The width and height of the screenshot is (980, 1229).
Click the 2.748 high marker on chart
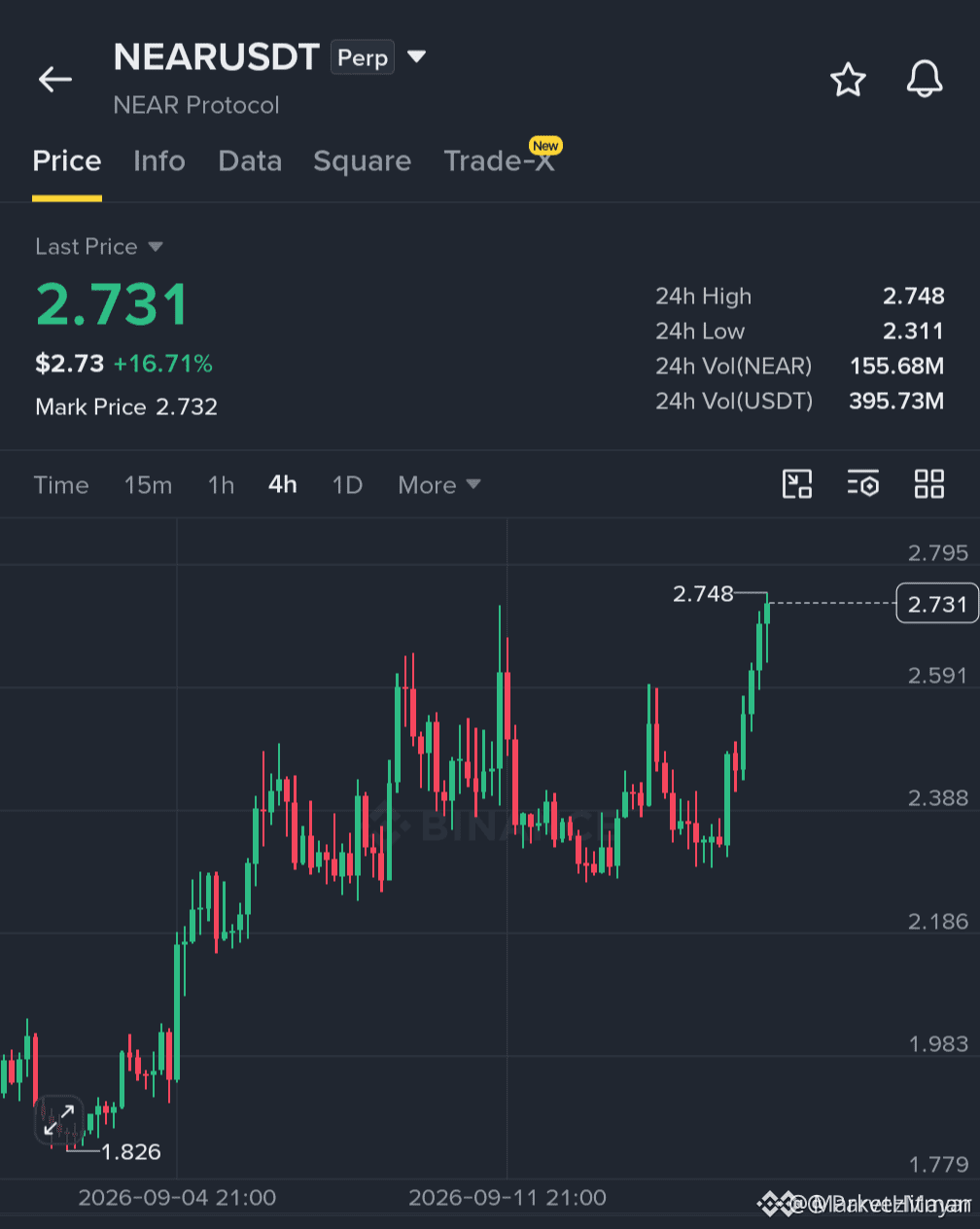click(703, 593)
